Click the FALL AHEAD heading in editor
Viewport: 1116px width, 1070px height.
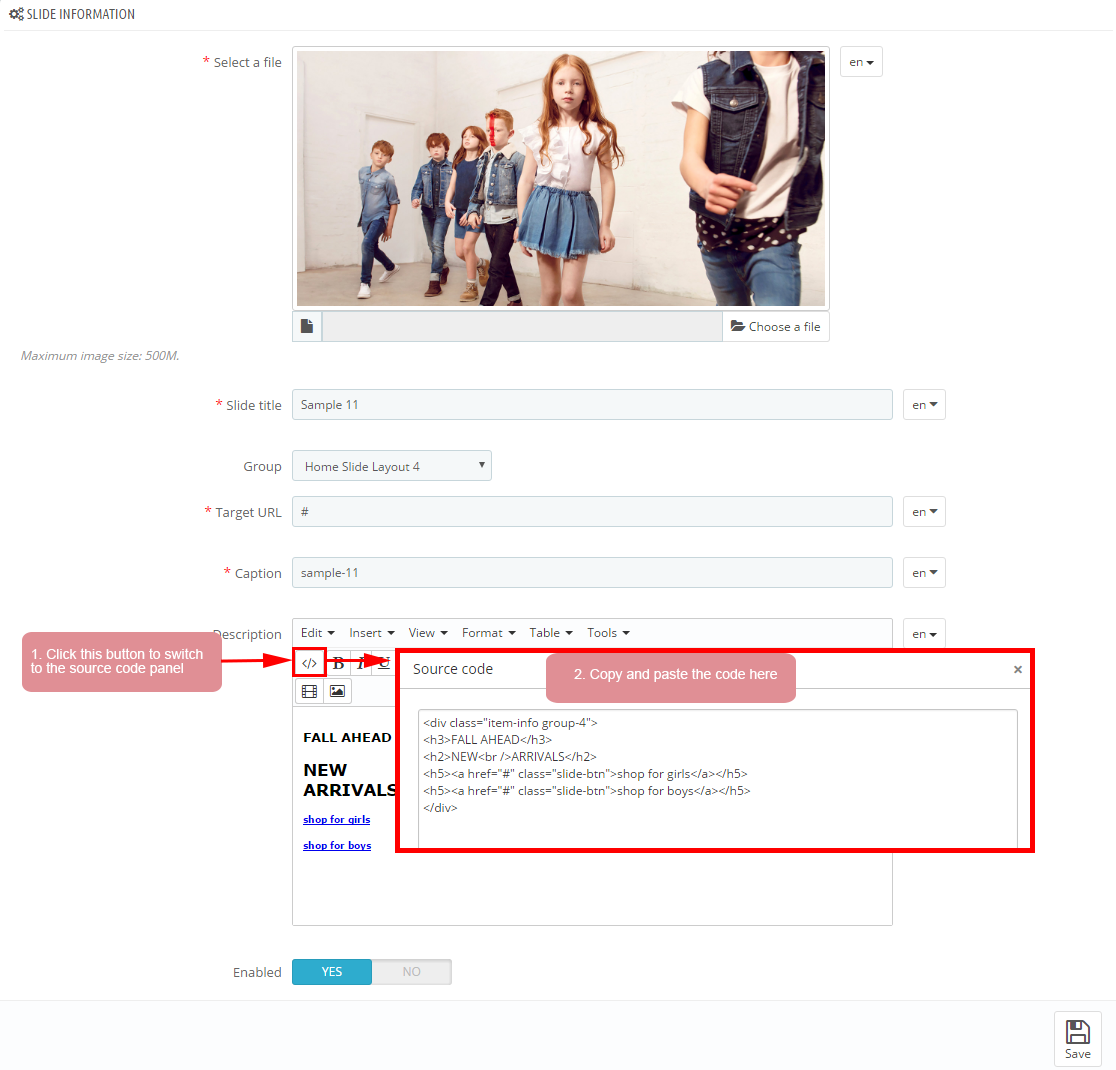coord(347,738)
